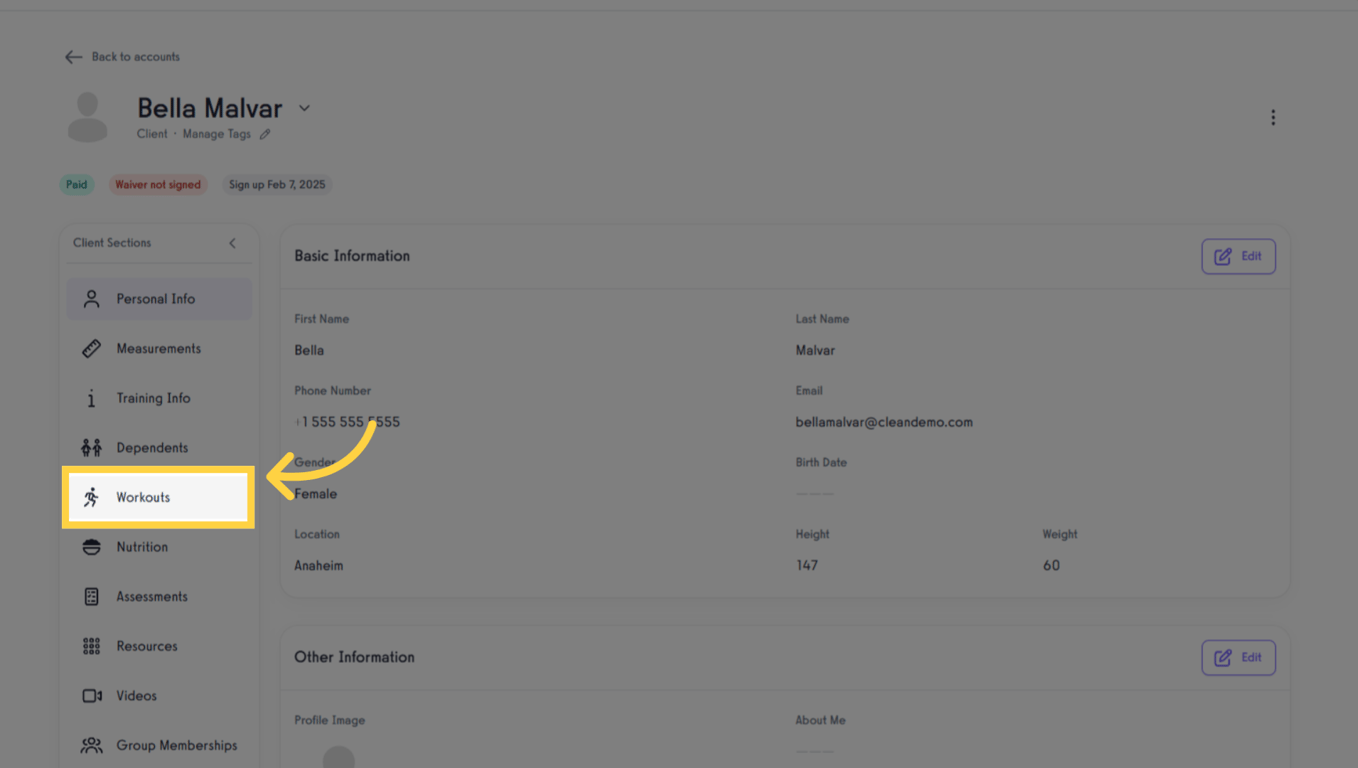This screenshot has height=768, width=1358.
Task: Open the three-dot options menu
Action: pyautogui.click(x=1273, y=118)
